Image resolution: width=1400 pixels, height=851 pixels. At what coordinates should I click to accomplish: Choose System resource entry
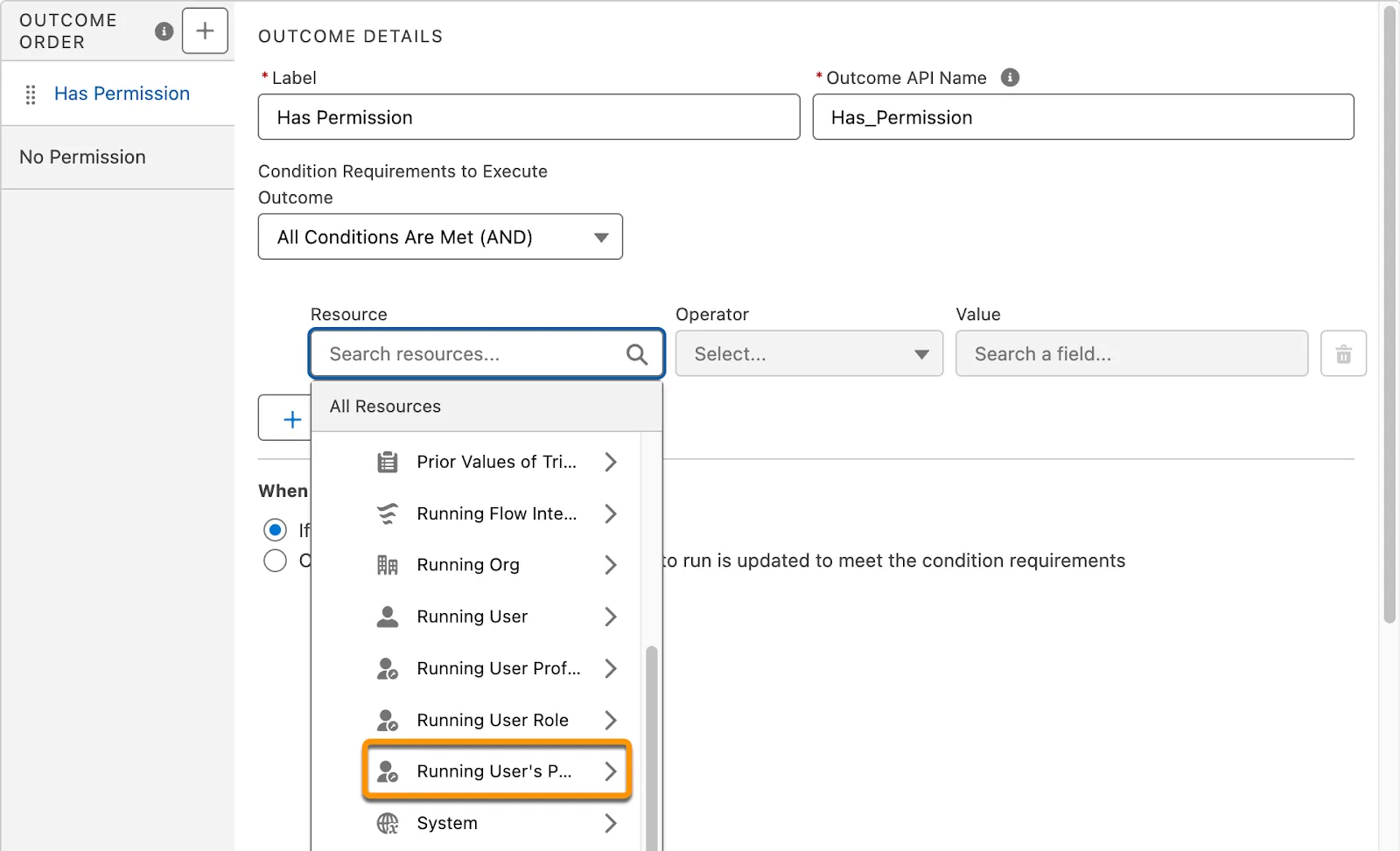click(477, 823)
